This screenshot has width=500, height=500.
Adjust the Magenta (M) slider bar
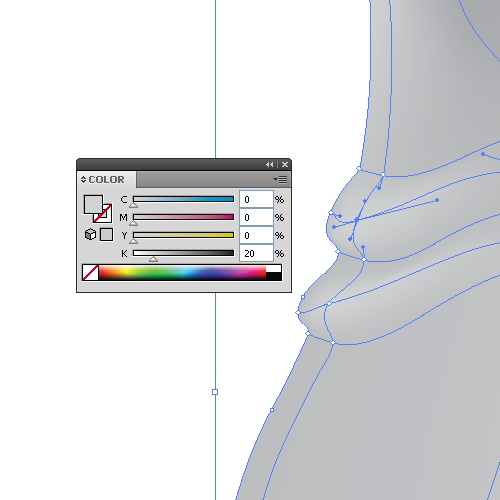coord(183,217)
